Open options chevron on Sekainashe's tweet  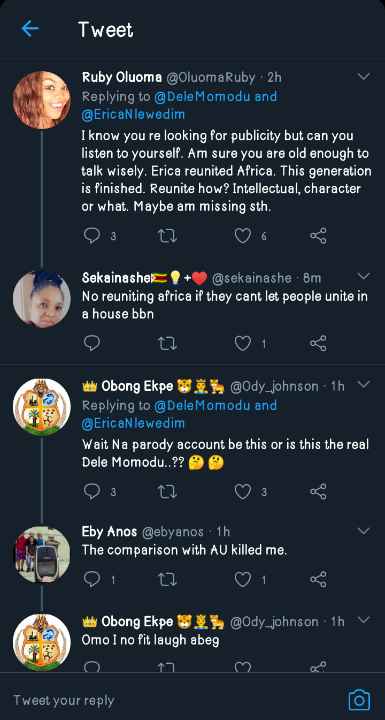(363, 276)
